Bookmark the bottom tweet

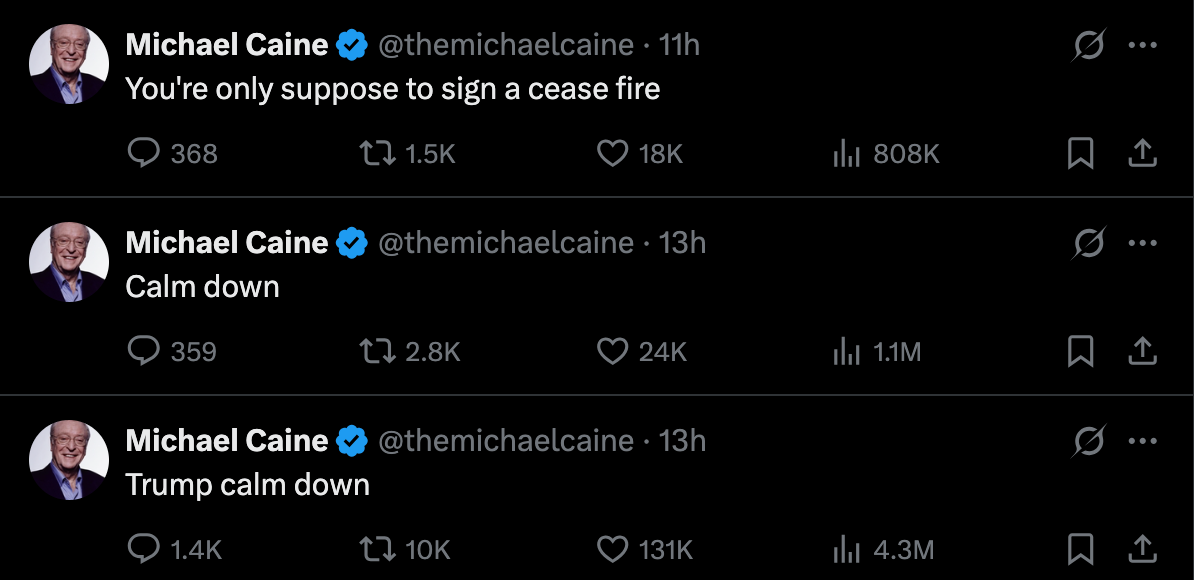point(1080,549)
